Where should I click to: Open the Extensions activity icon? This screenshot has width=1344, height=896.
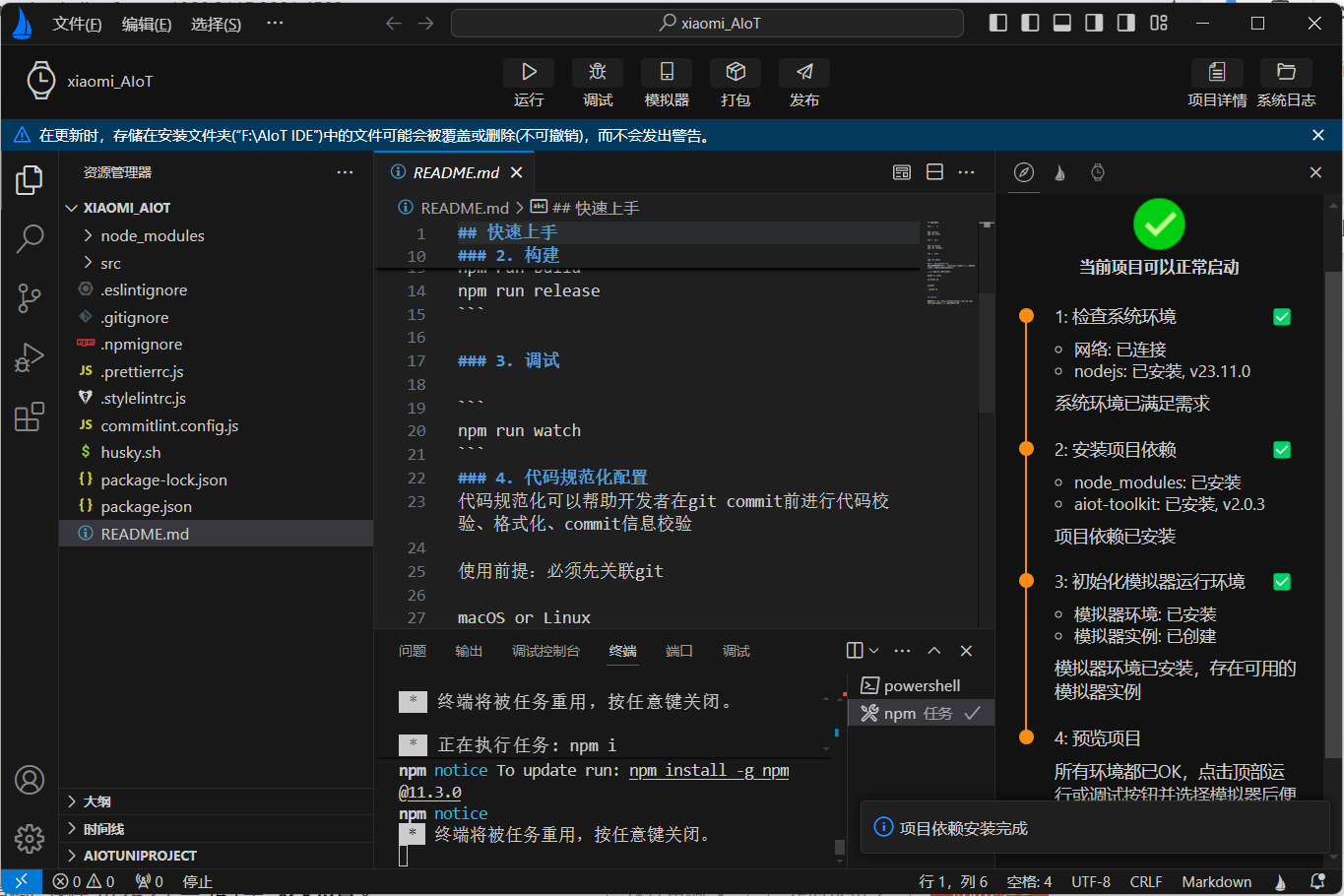(30, 416)
